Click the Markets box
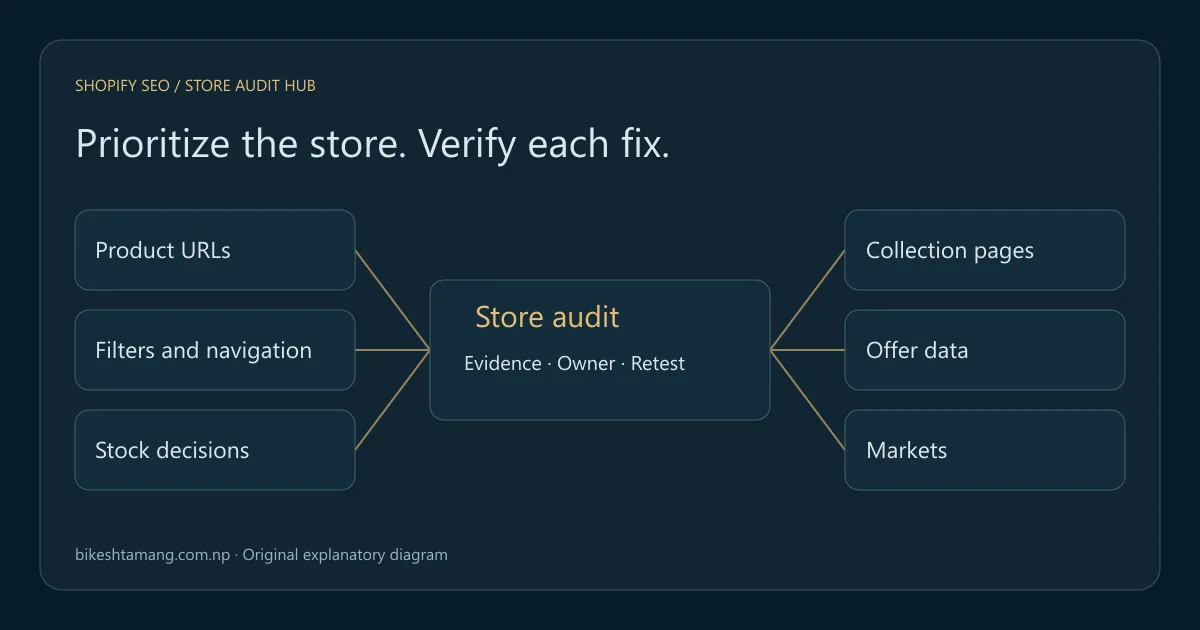 coord(985,450)
